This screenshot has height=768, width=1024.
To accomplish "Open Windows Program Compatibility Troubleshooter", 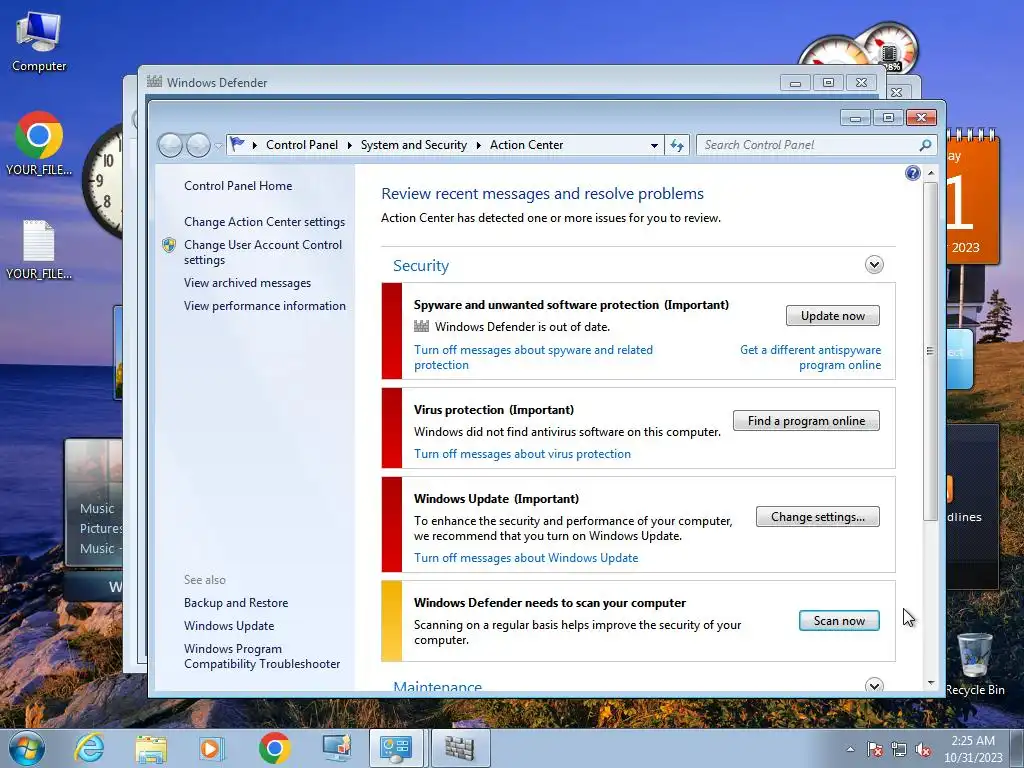I will (262, 656).
